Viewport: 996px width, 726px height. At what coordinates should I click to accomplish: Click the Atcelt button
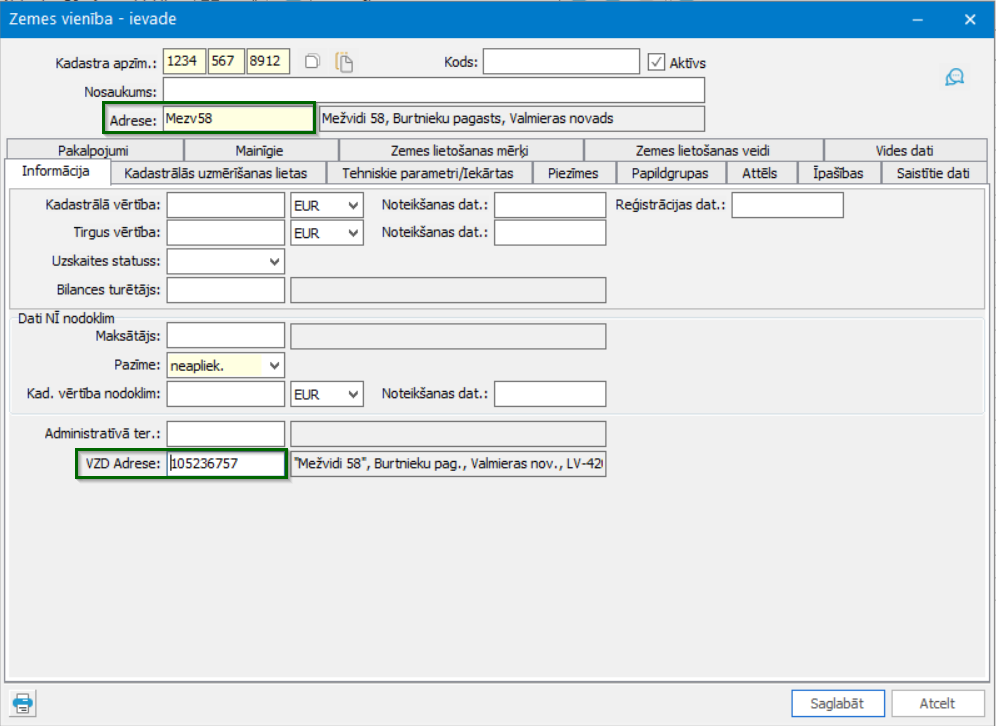[938, 703]
